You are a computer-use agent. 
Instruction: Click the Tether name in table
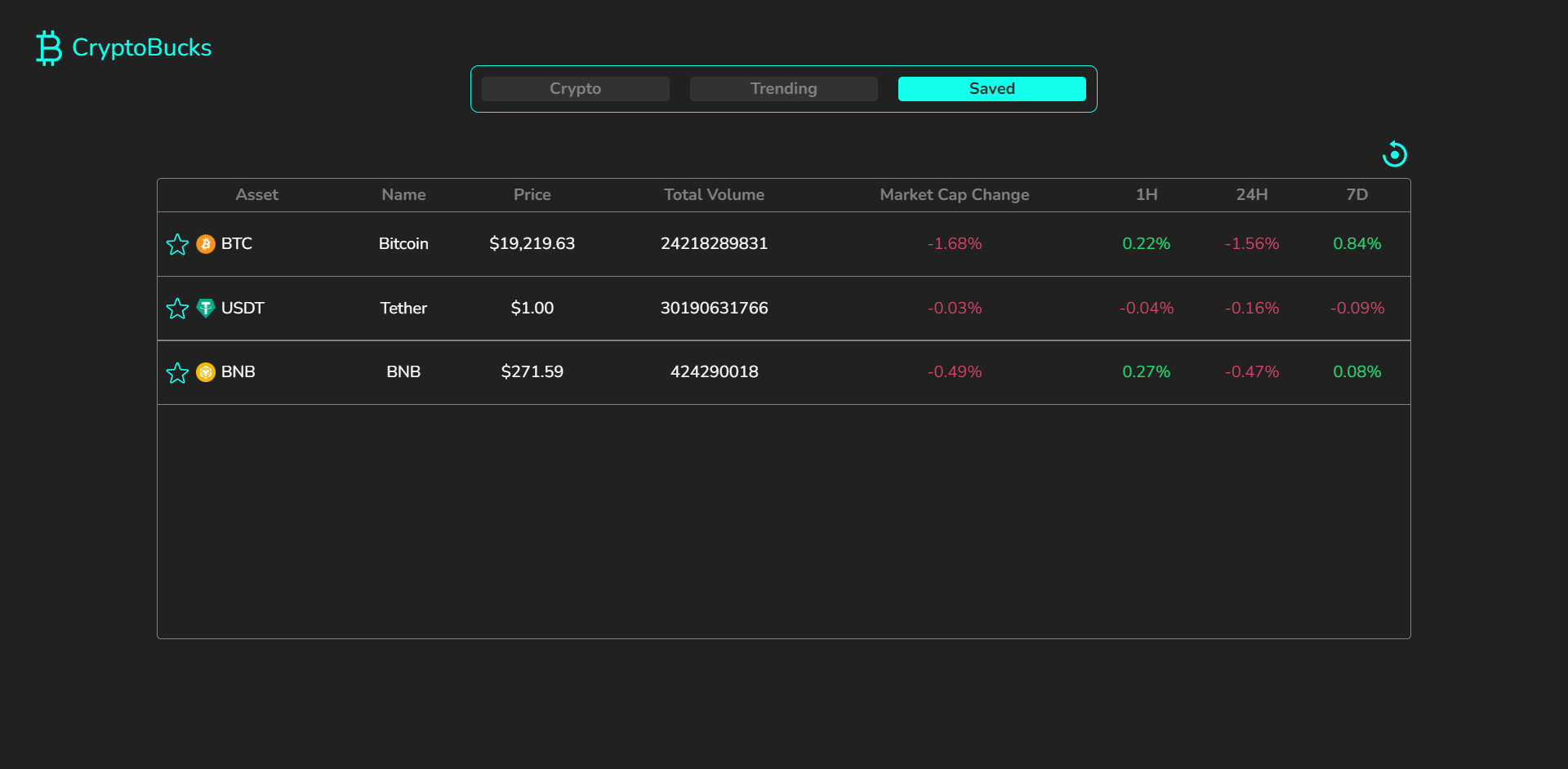click(403, 308)
